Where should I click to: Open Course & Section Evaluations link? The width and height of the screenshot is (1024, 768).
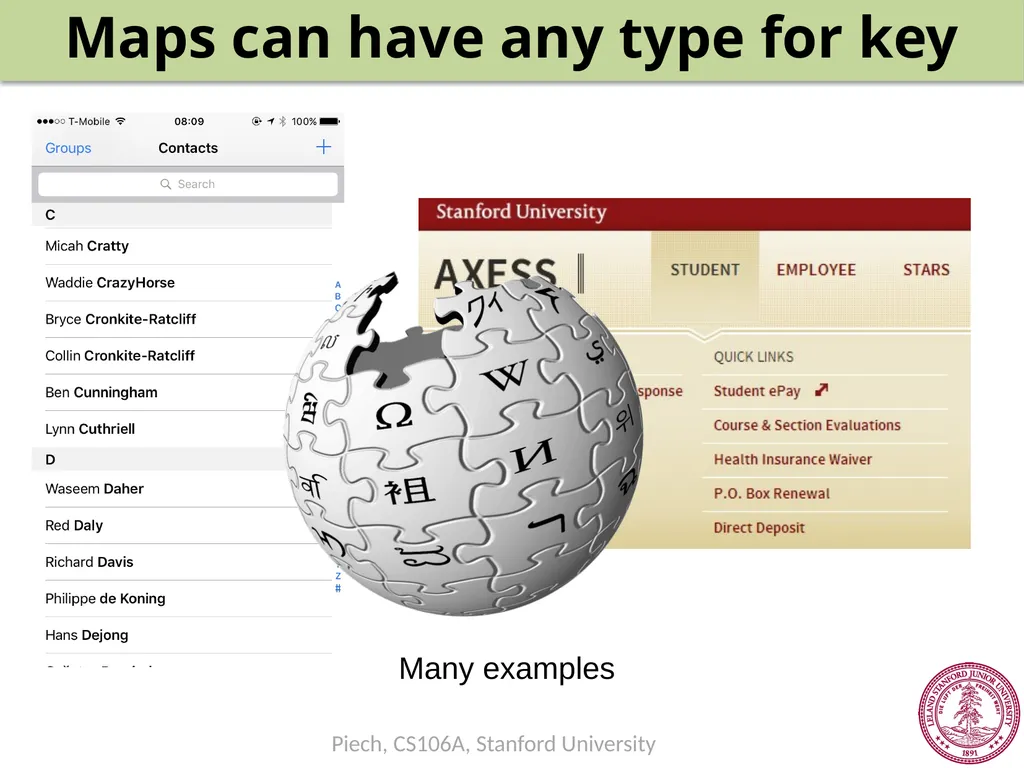807,425
